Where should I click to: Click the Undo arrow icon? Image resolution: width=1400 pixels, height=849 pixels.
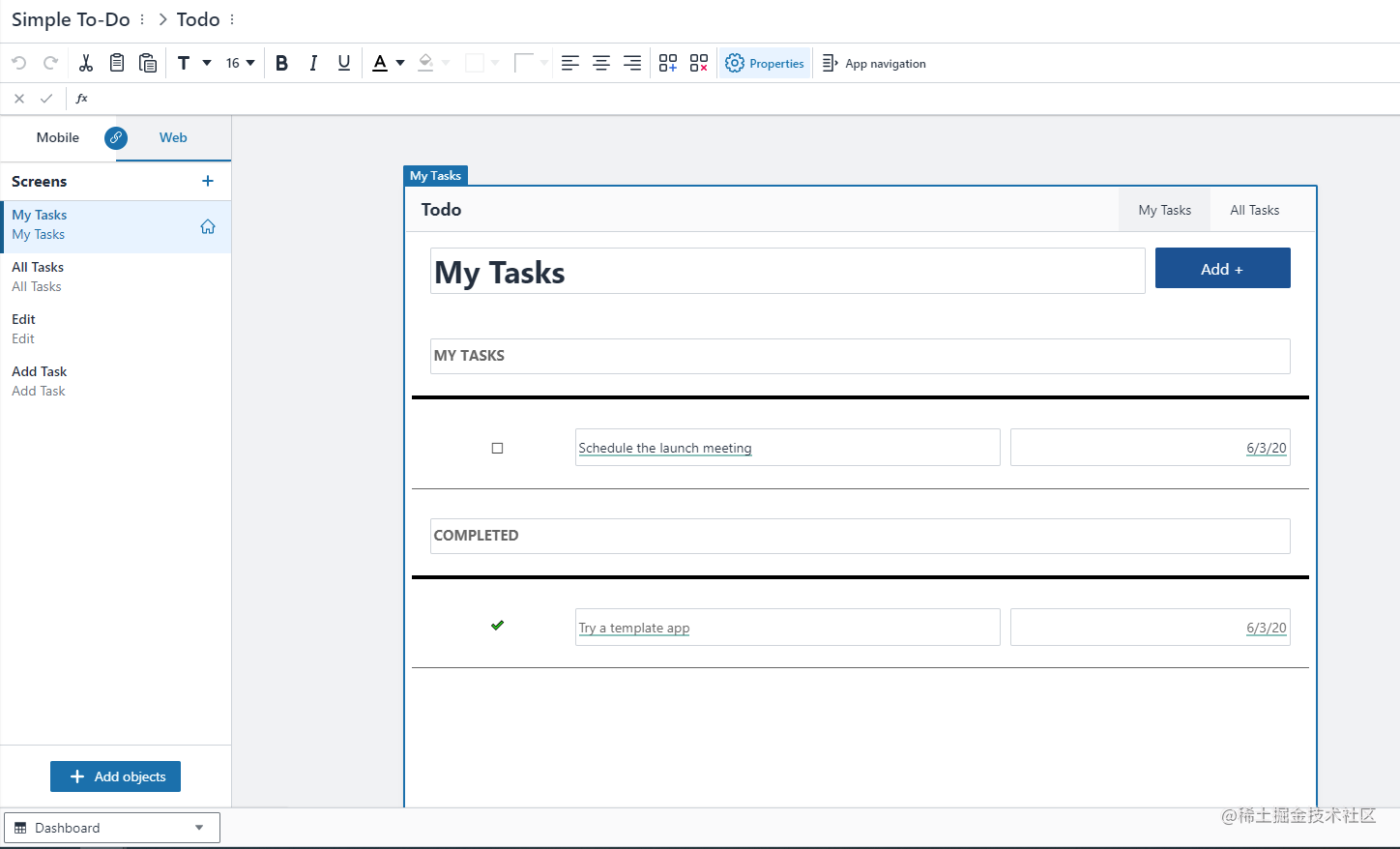pyautogui.click(x=19, y=63)
